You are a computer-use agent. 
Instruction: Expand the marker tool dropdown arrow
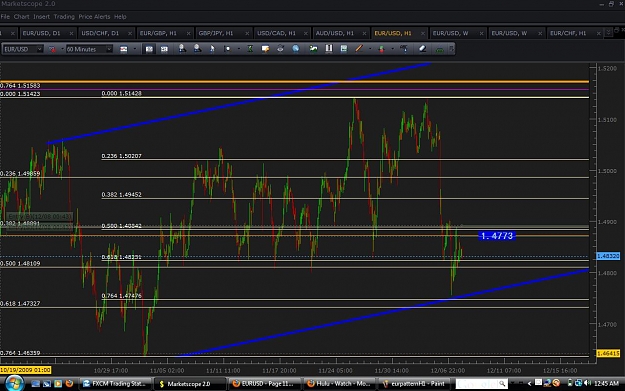pos(238,49)
